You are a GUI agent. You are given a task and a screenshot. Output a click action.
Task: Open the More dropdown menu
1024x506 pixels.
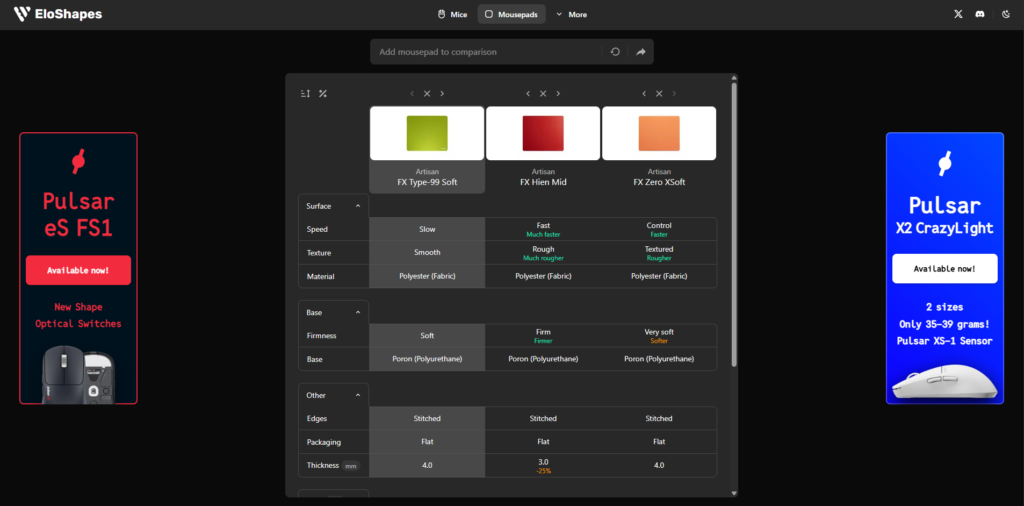(x=572, y=14)
